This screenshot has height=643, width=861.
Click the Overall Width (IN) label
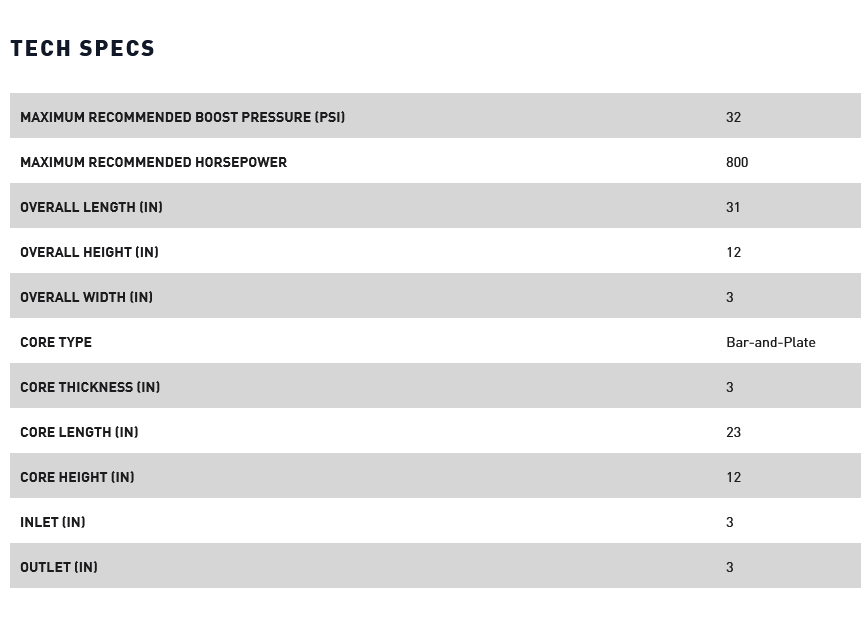pyautogui.click(x=86, y=297)
